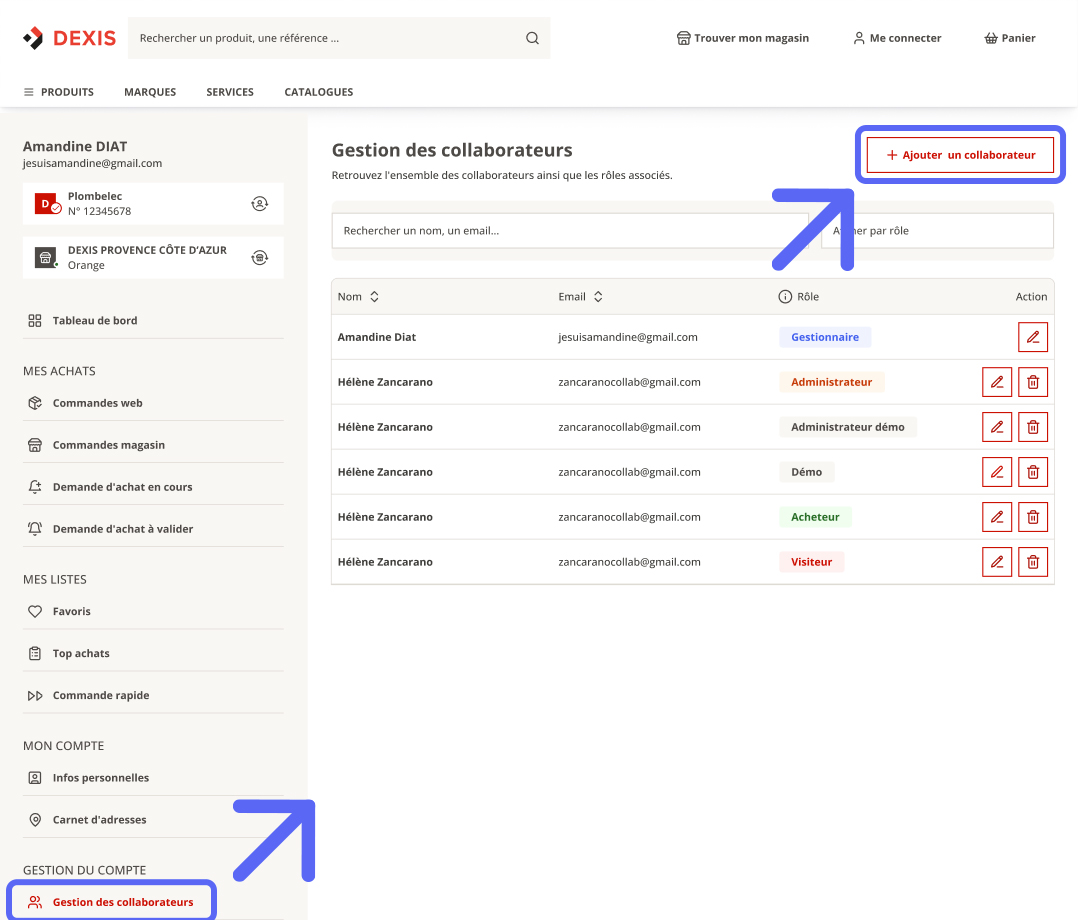
Task: Click the Démo role badge
Action: point(806,472)
